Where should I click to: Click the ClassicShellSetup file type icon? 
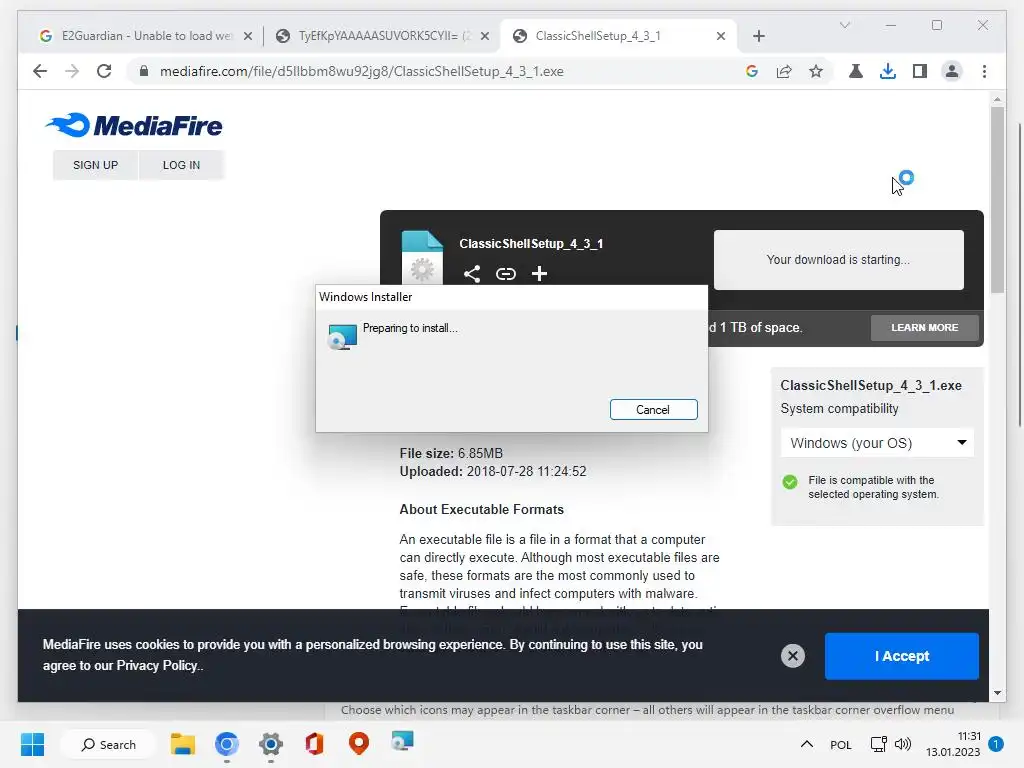click(x=422, y=257)
